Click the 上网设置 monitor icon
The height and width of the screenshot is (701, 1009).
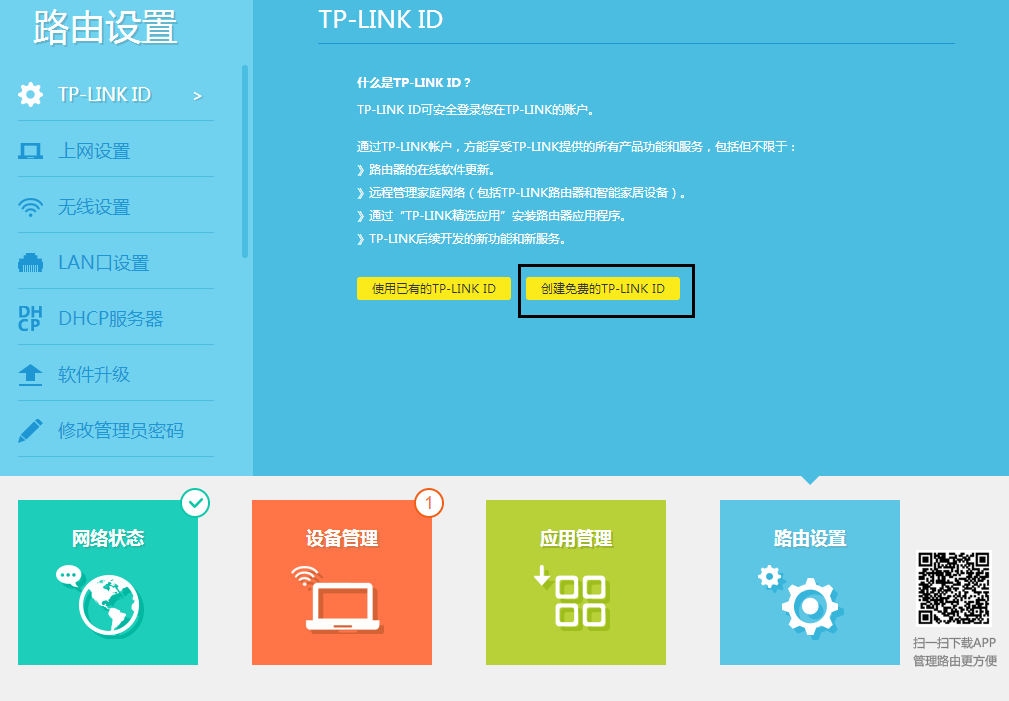pos(31,150)
